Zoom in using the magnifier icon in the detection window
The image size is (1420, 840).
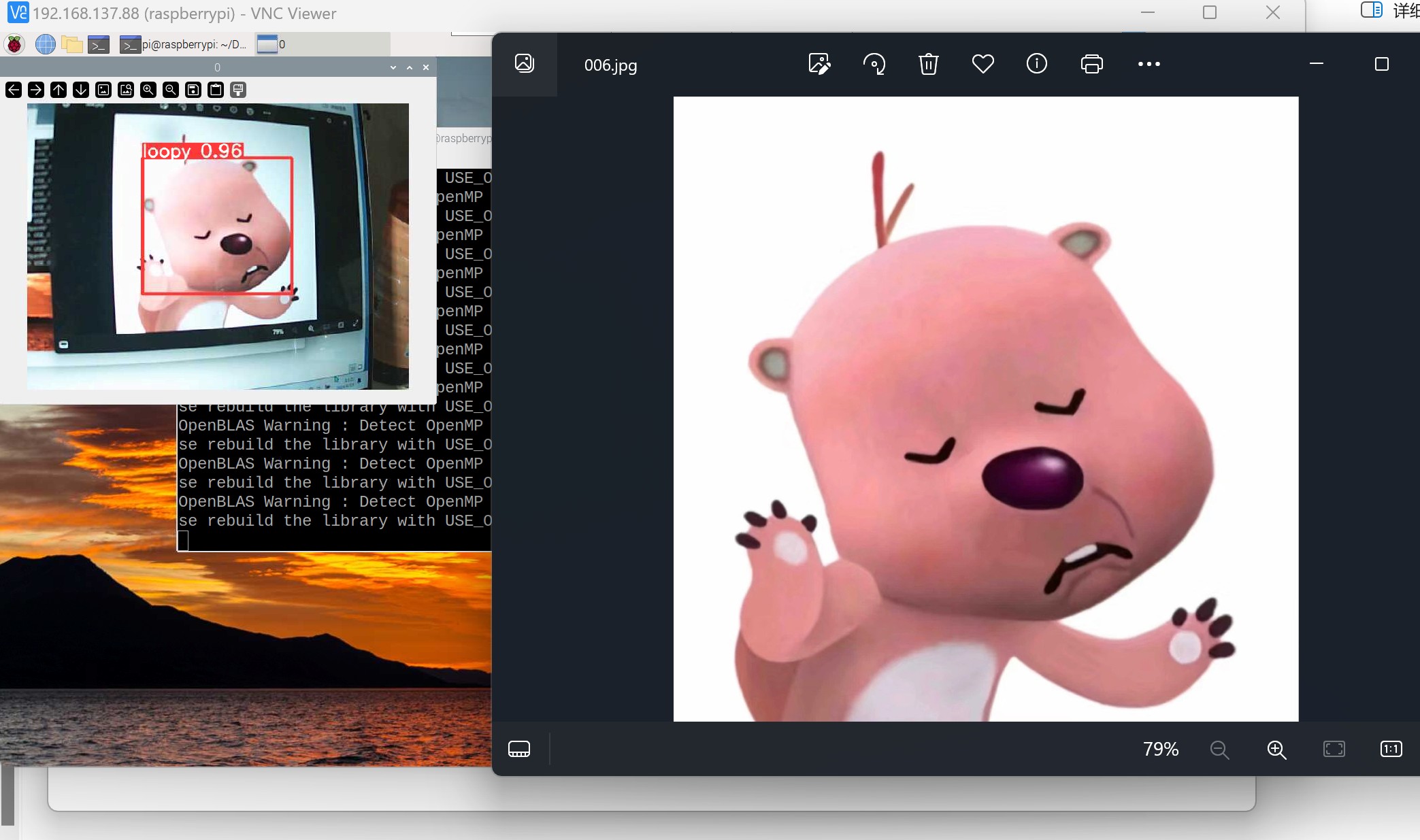(148, 90)
